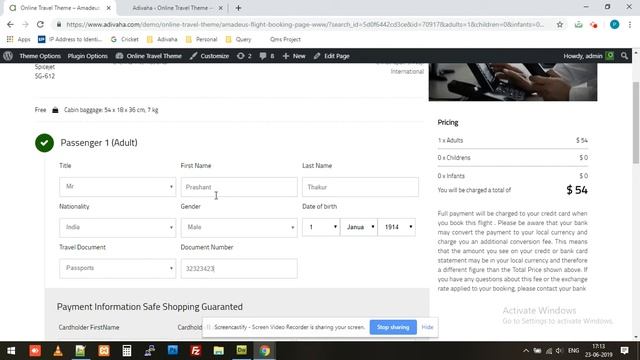Select the total price $ 54
Viewport: 640px width, 360px height.
(577, 190)
